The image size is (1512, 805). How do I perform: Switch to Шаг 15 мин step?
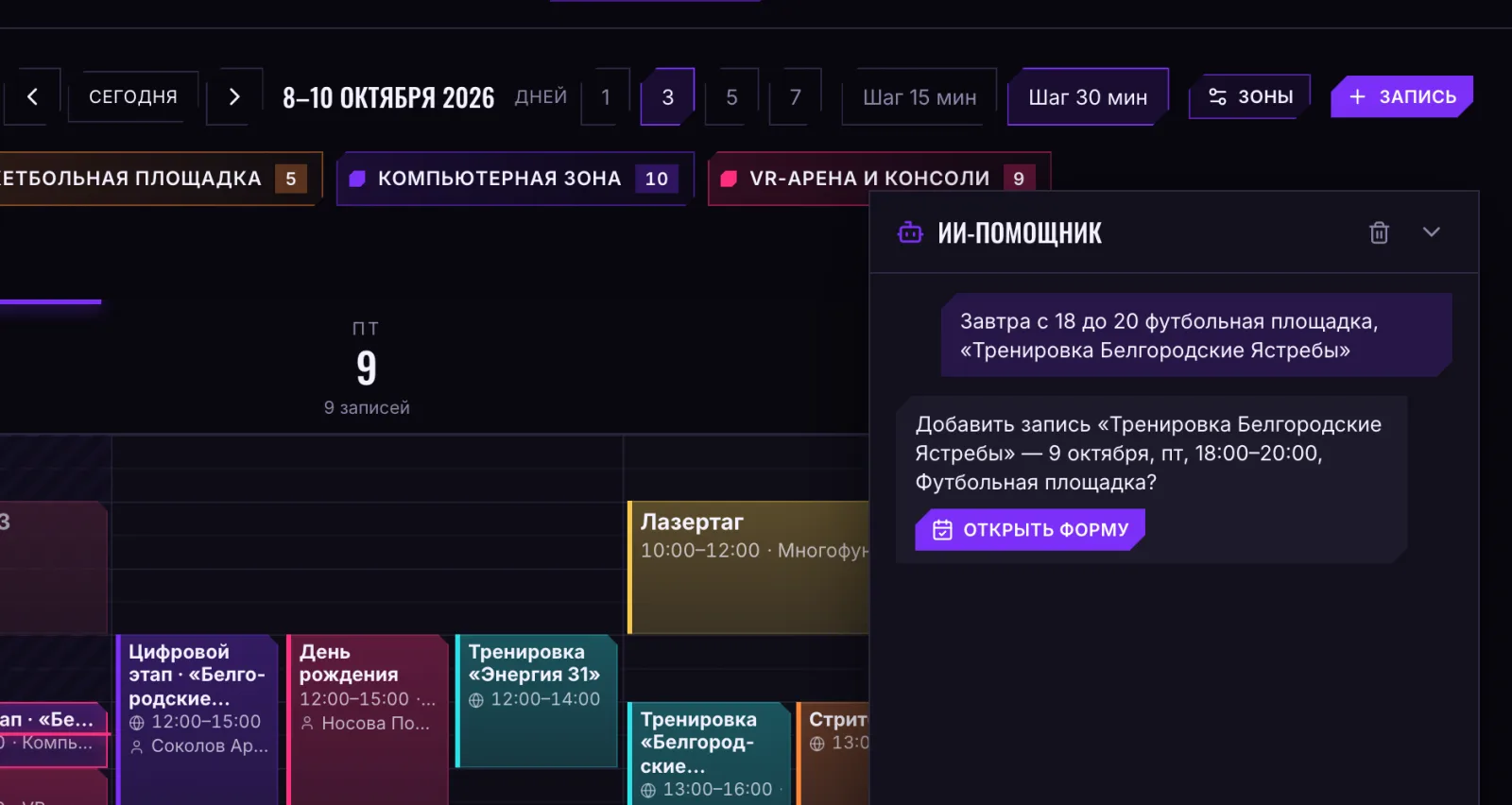pyautogui.click(x=919, y=96)
